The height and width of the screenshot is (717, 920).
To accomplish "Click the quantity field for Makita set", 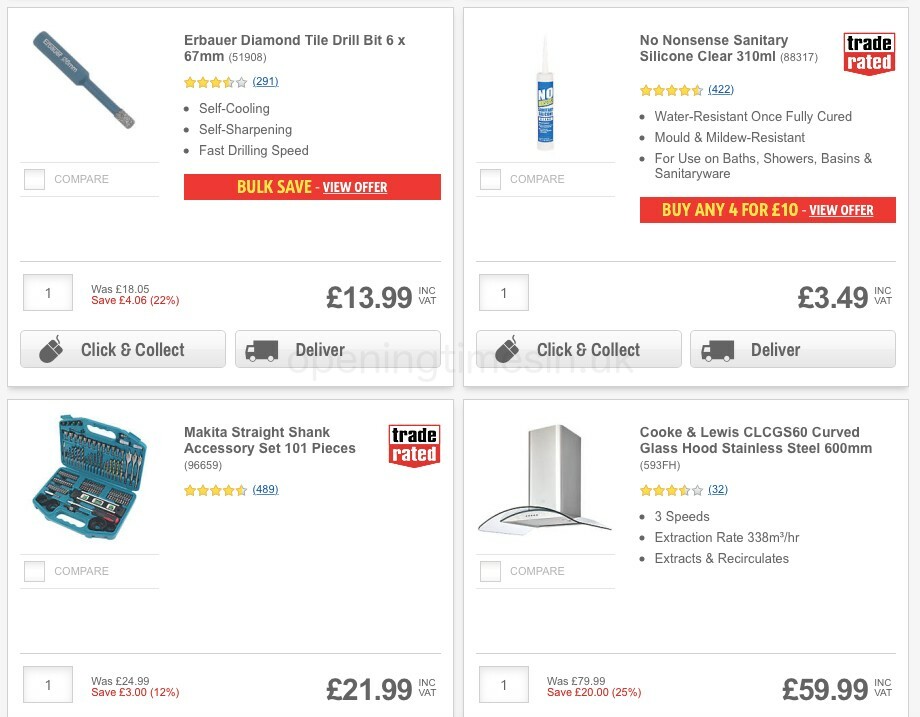I will tap(47, 684).
